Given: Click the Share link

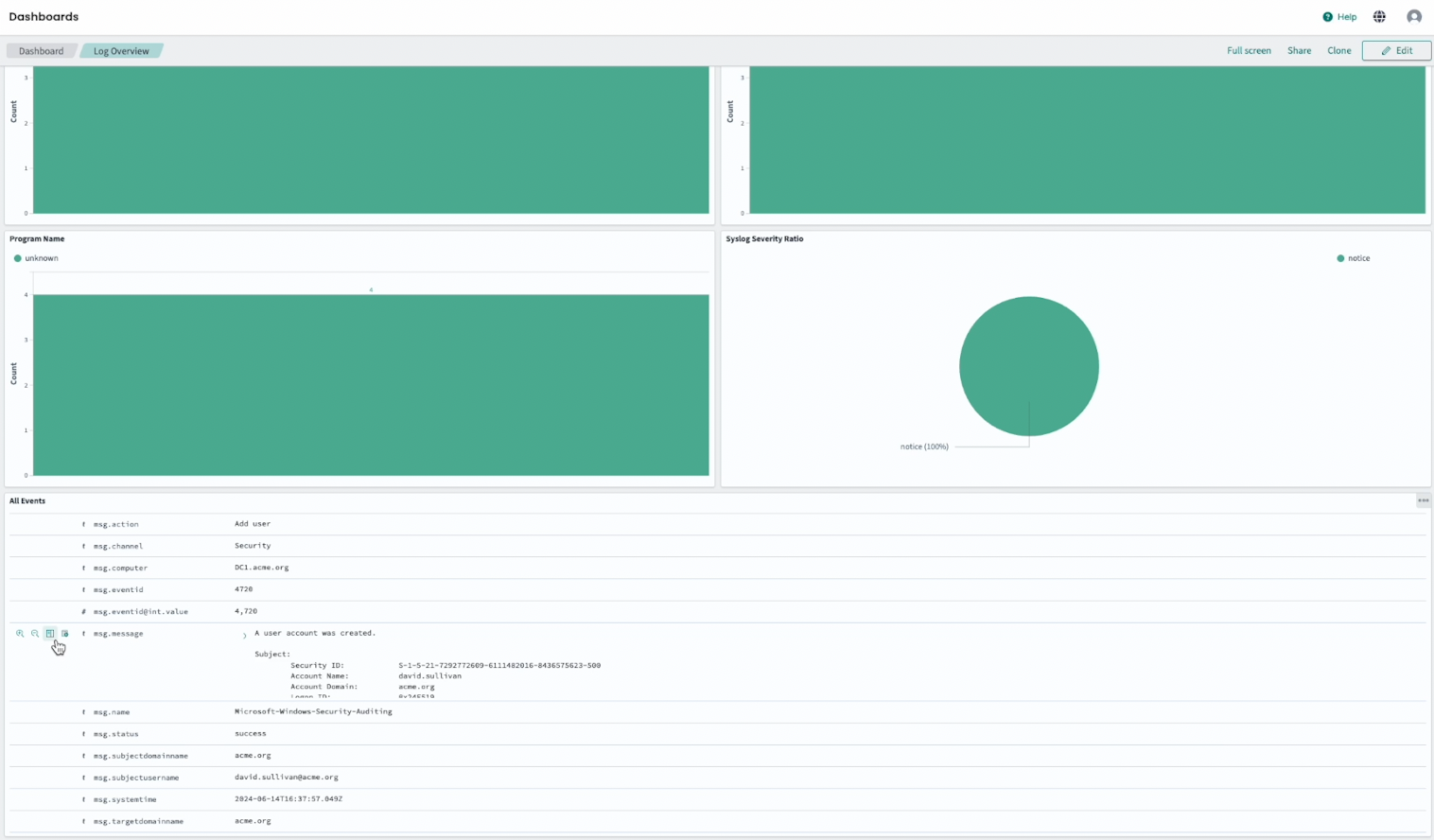Looking at the screenshot, I should pyautogui.click(x=1299, y=51).
